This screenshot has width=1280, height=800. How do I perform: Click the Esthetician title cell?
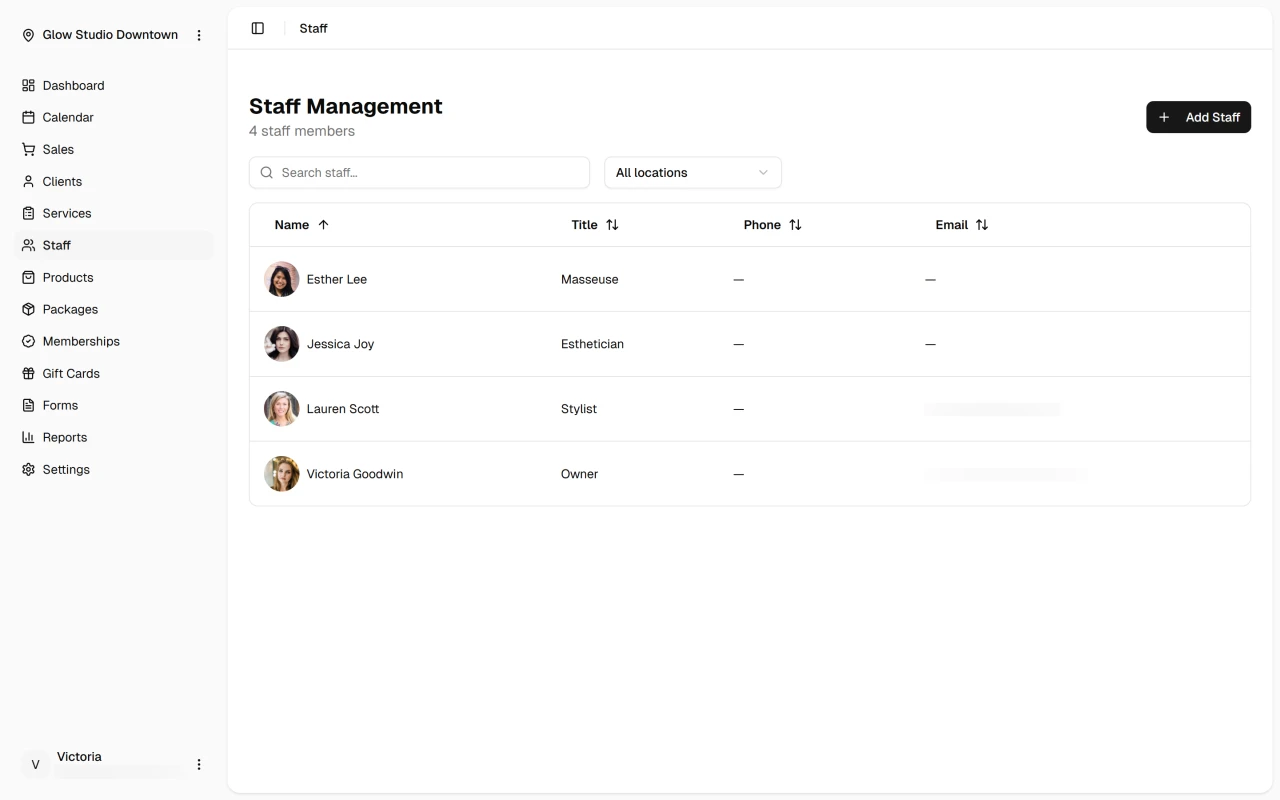592,344
